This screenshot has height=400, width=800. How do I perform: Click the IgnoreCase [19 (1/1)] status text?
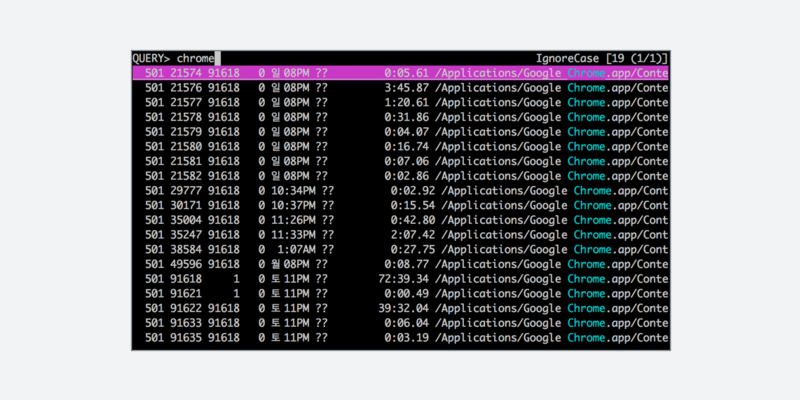602,58
